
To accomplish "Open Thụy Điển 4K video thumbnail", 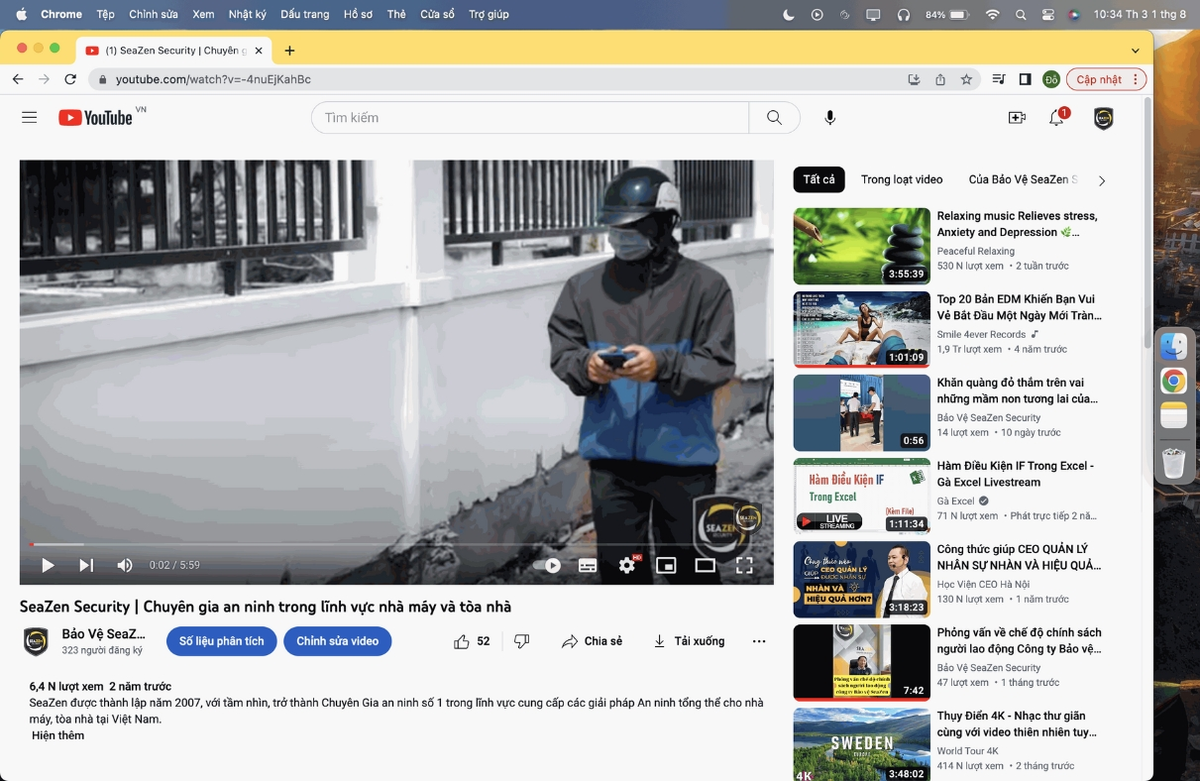I will pos(862,744).
